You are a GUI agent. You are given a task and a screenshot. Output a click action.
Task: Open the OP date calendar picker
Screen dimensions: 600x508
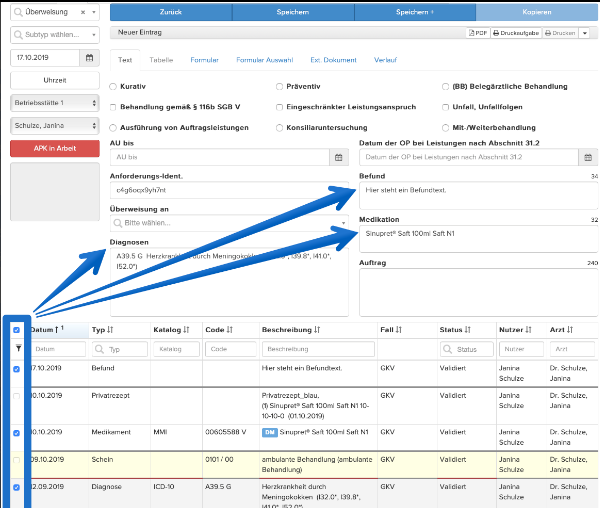click(588, 157)
